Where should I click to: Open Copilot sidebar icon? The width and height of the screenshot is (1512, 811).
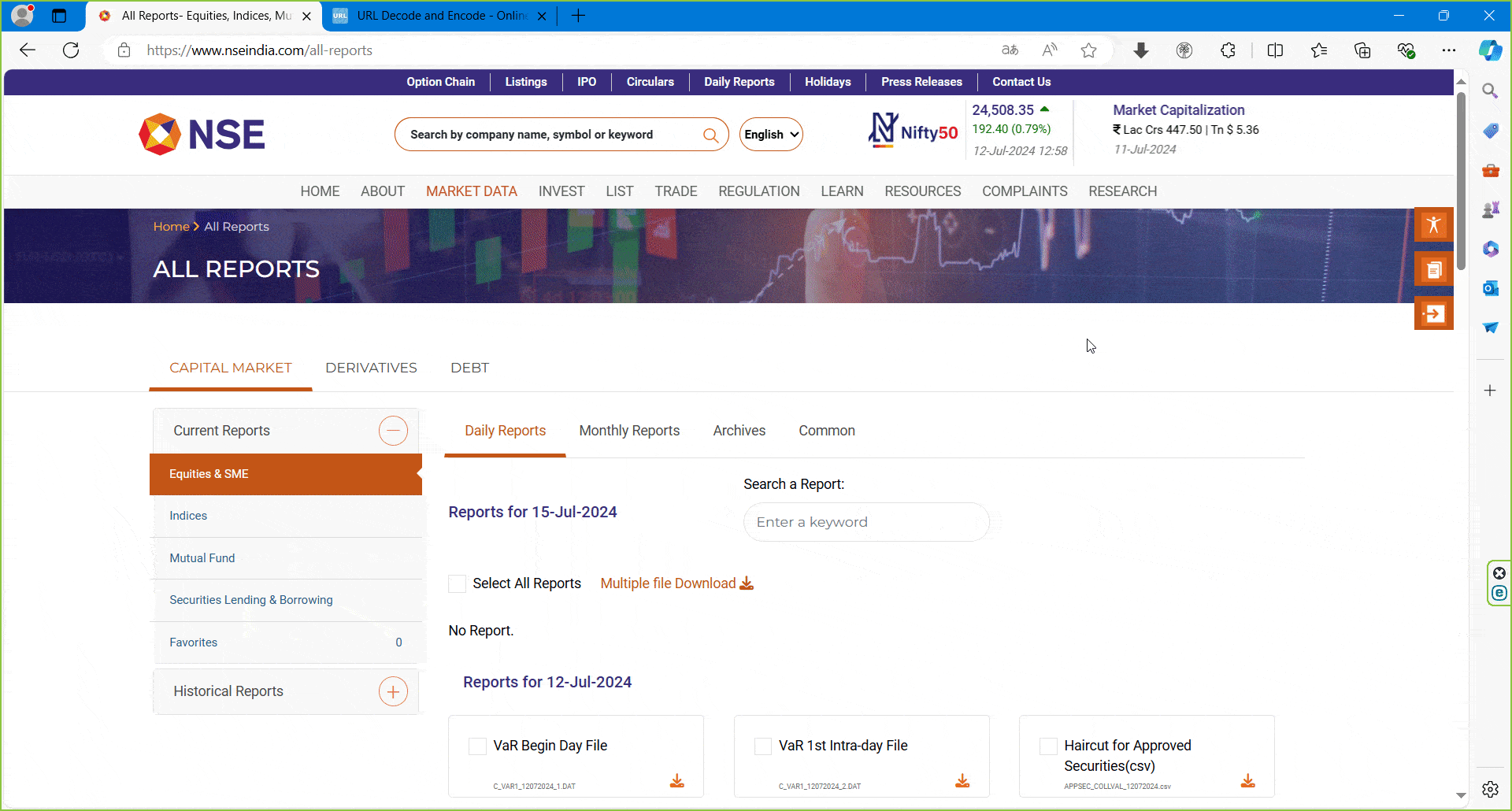point(1490,50)
